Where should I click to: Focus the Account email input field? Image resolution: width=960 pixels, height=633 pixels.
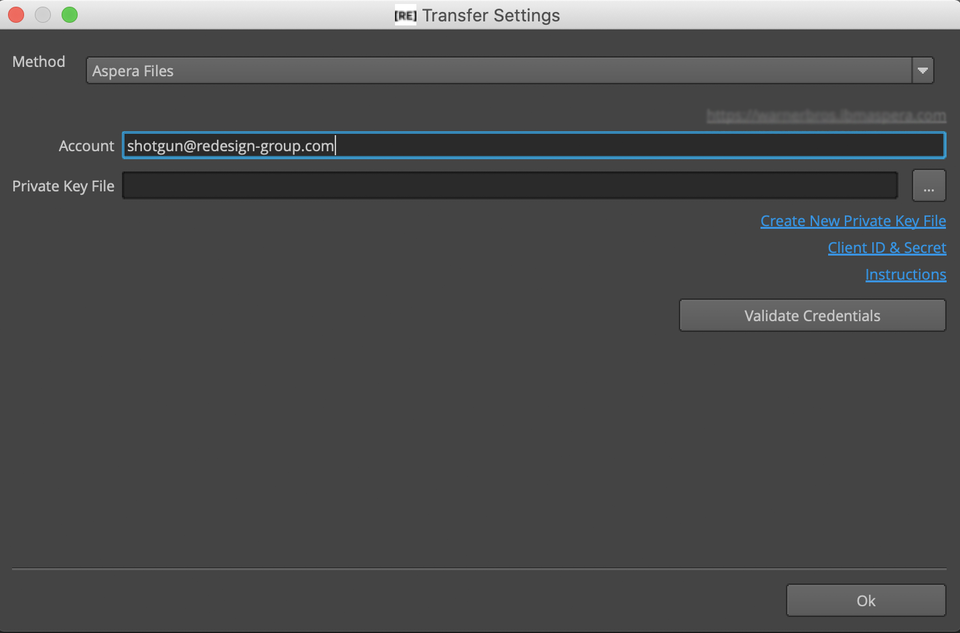534,146
